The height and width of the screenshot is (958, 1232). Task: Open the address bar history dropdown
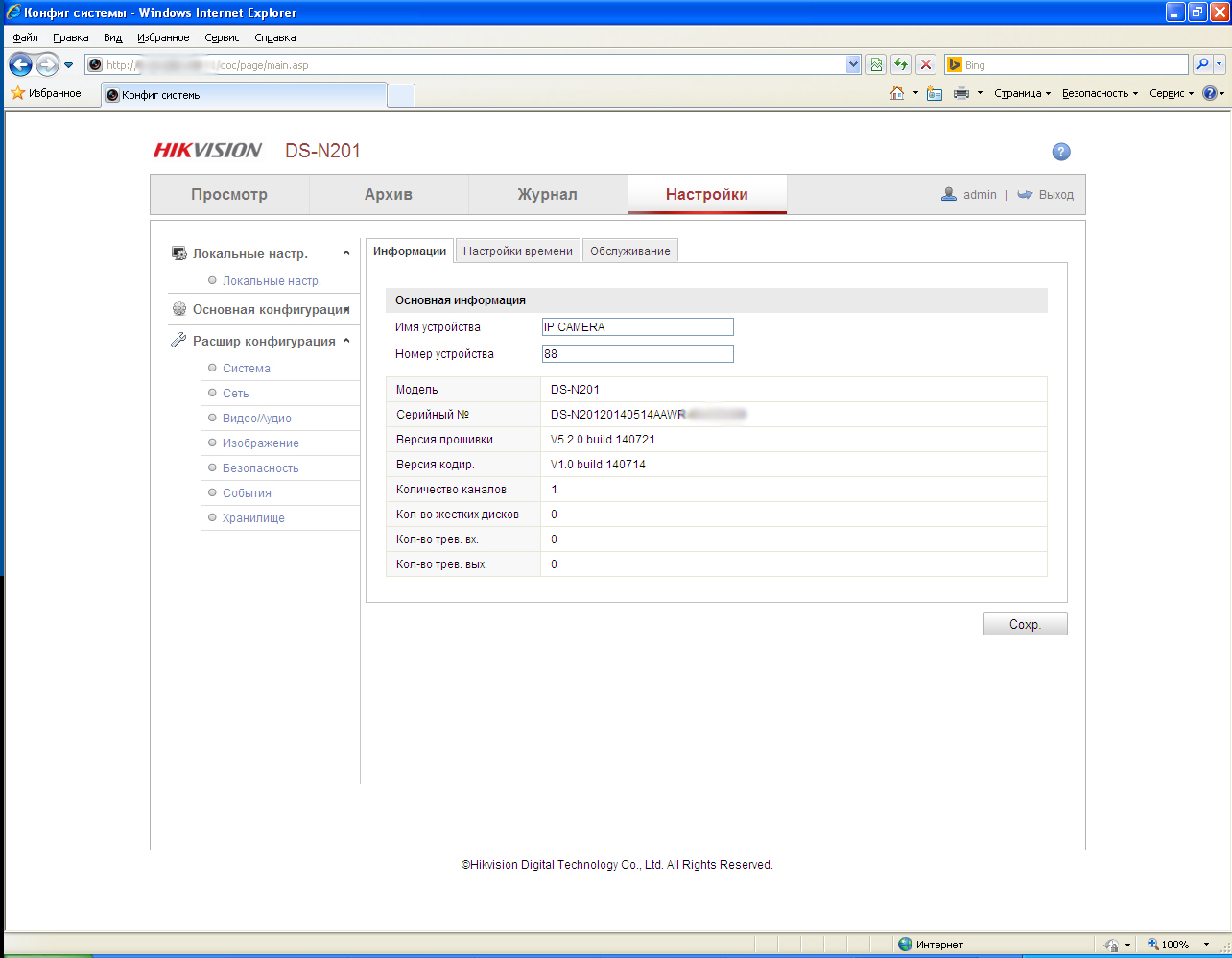click(x=853, y=64)
